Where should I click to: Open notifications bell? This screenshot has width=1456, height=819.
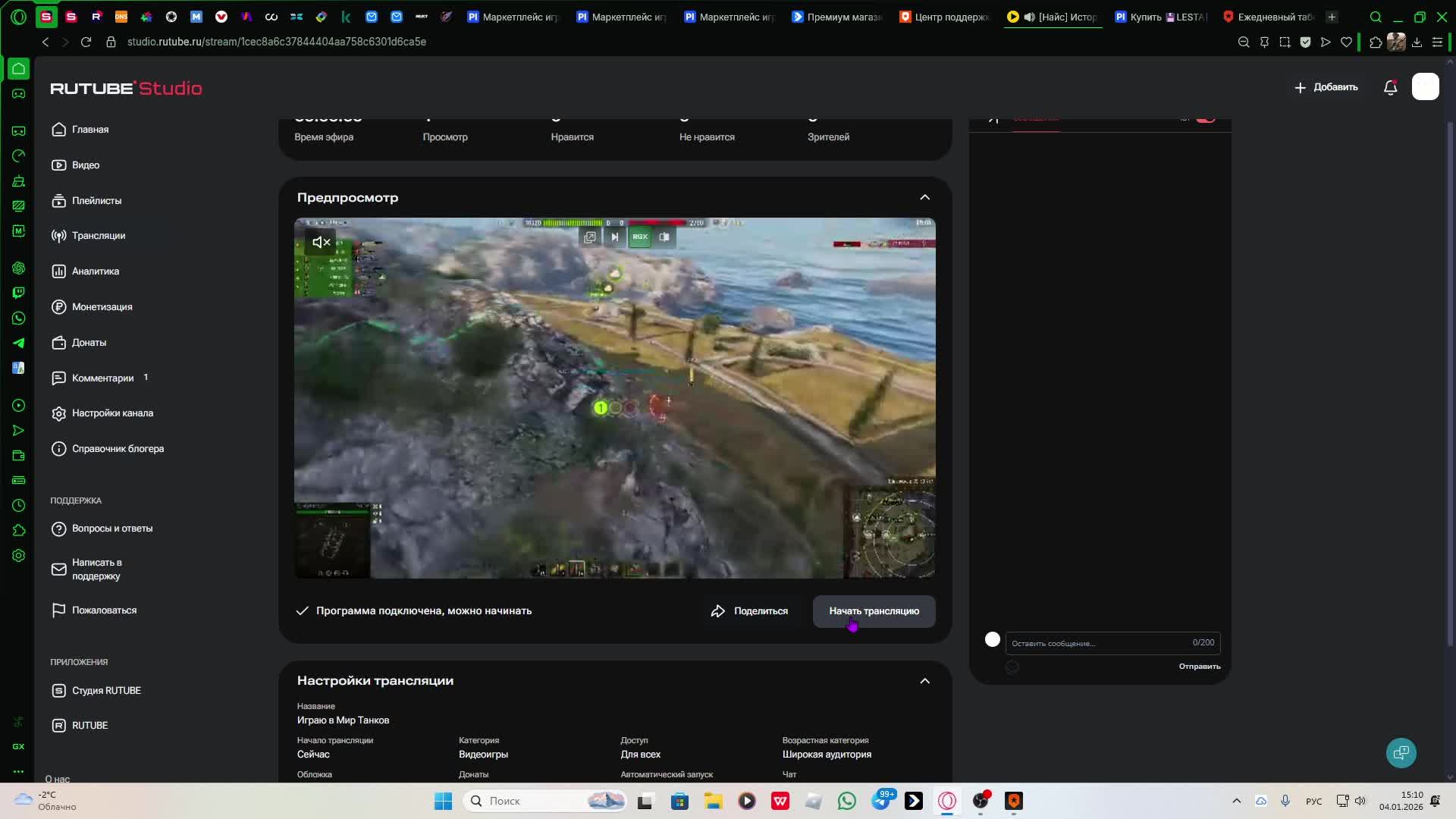click(x=1391, y=87)
